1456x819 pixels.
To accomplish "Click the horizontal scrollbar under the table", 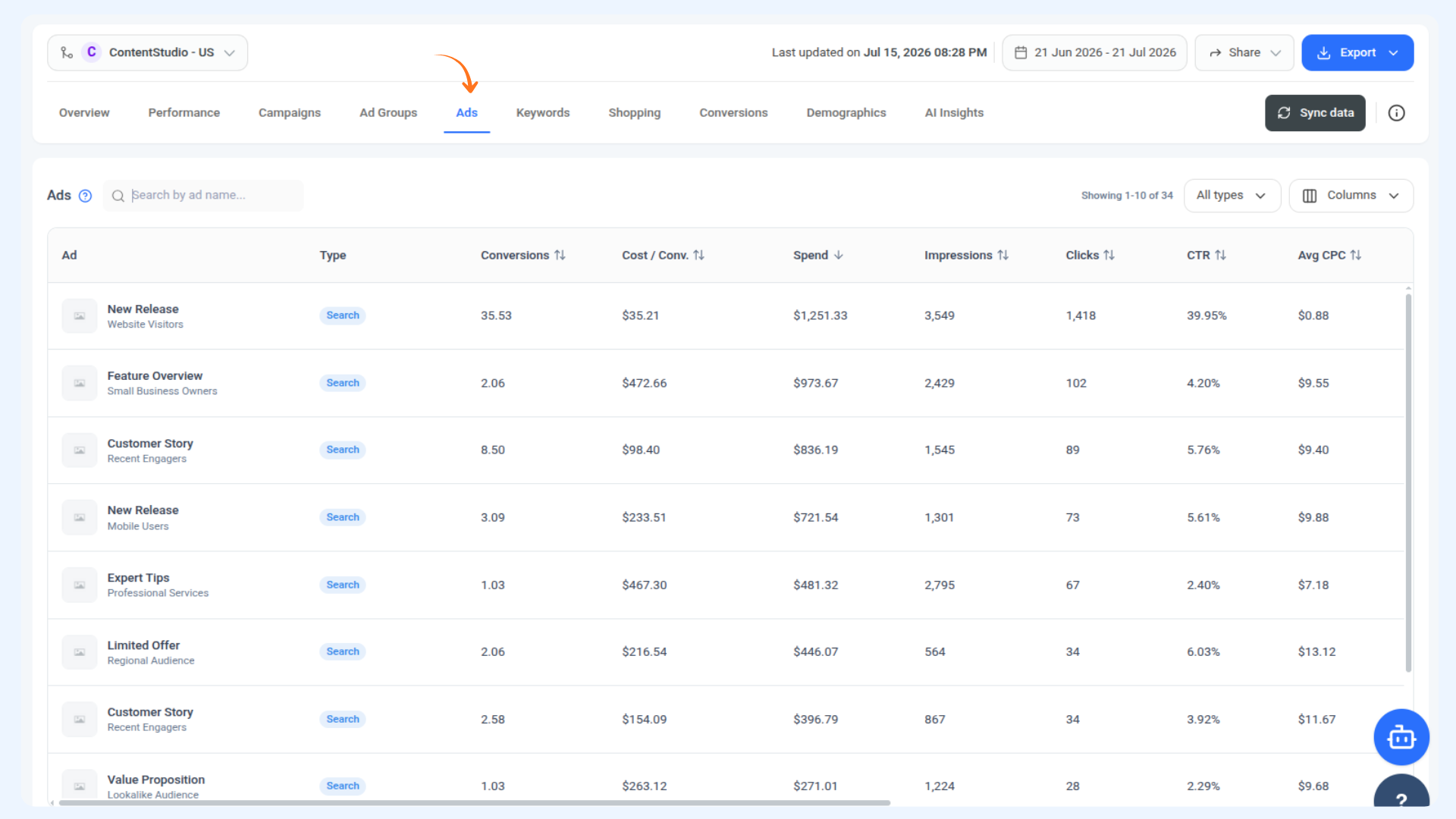I will click(x=475, y=802).
